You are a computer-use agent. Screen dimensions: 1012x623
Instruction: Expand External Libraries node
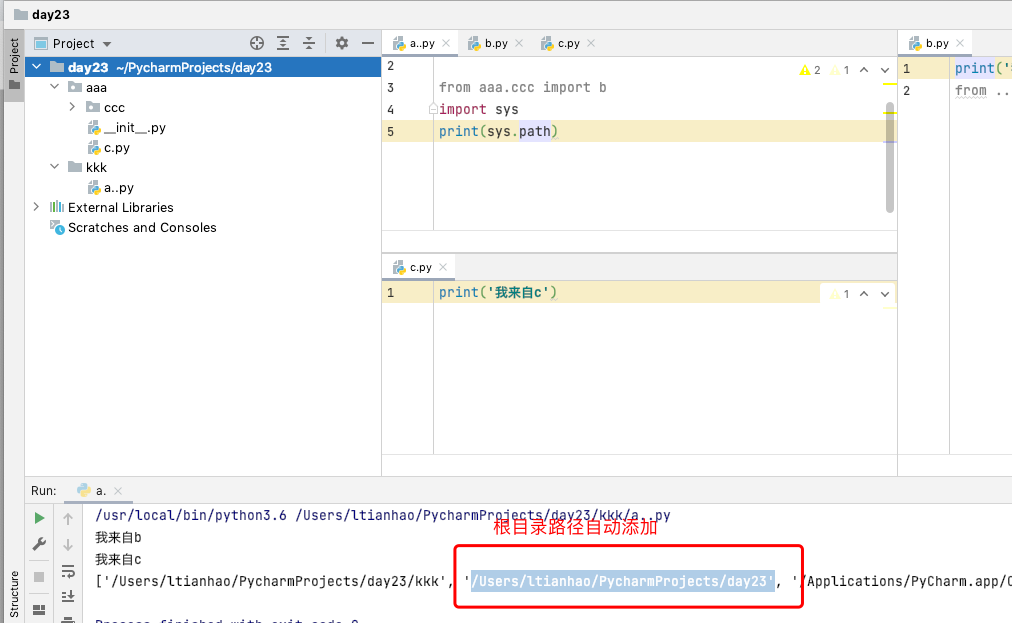(x=37, y=207)
